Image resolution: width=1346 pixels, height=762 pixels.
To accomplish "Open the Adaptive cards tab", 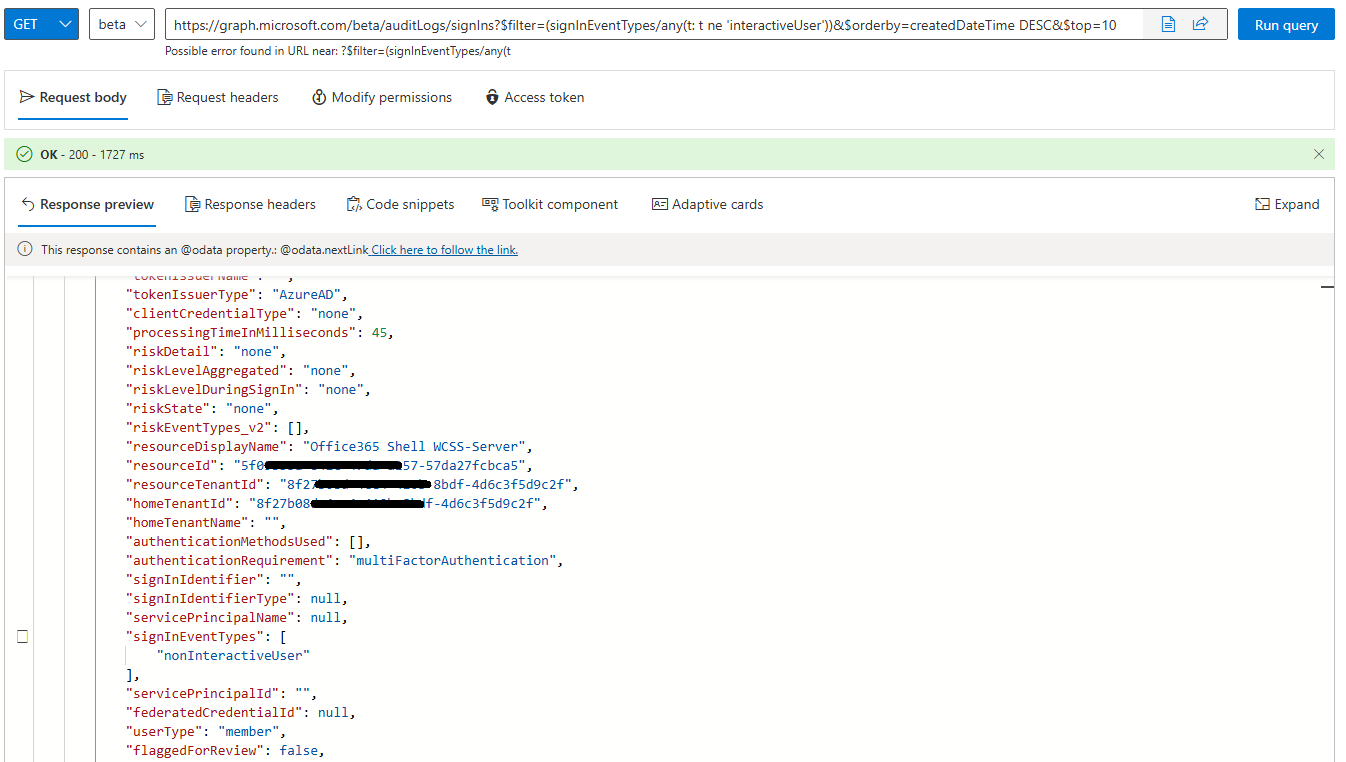I will tap(707, 204).
